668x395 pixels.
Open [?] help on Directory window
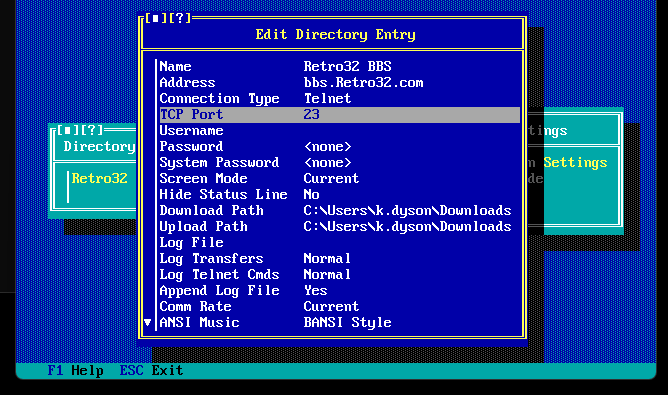pyautogui.click(x=92, y=130)
